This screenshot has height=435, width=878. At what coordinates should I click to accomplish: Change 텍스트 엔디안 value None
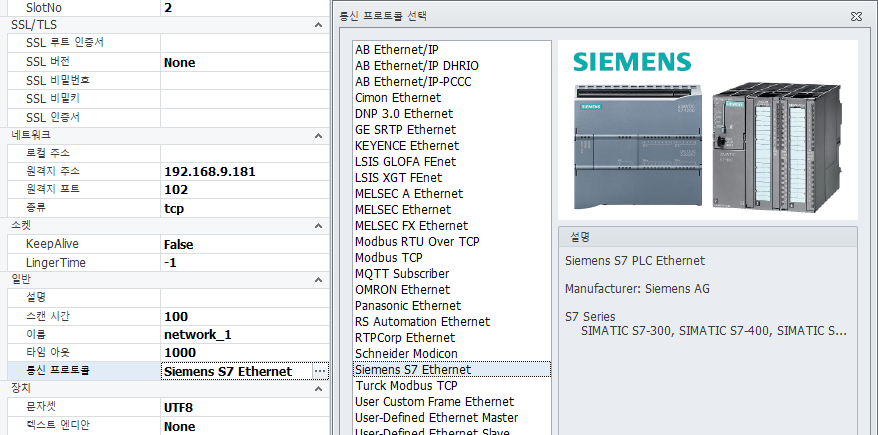245,426
